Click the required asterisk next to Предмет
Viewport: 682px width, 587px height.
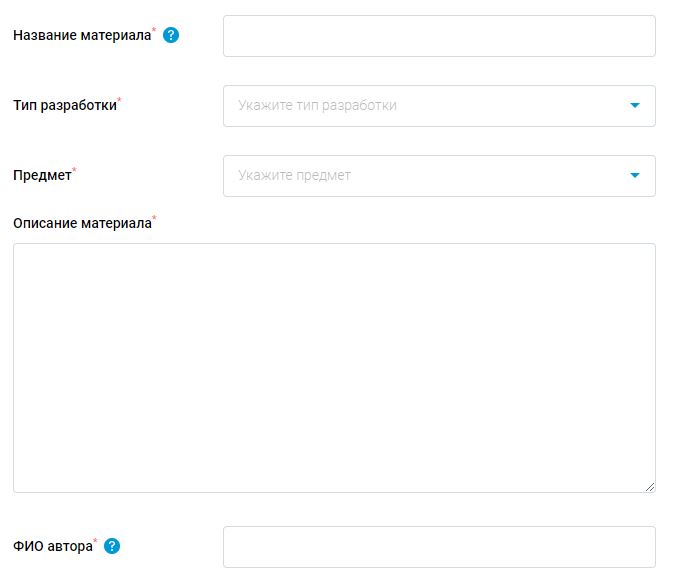tap(74, 170)
